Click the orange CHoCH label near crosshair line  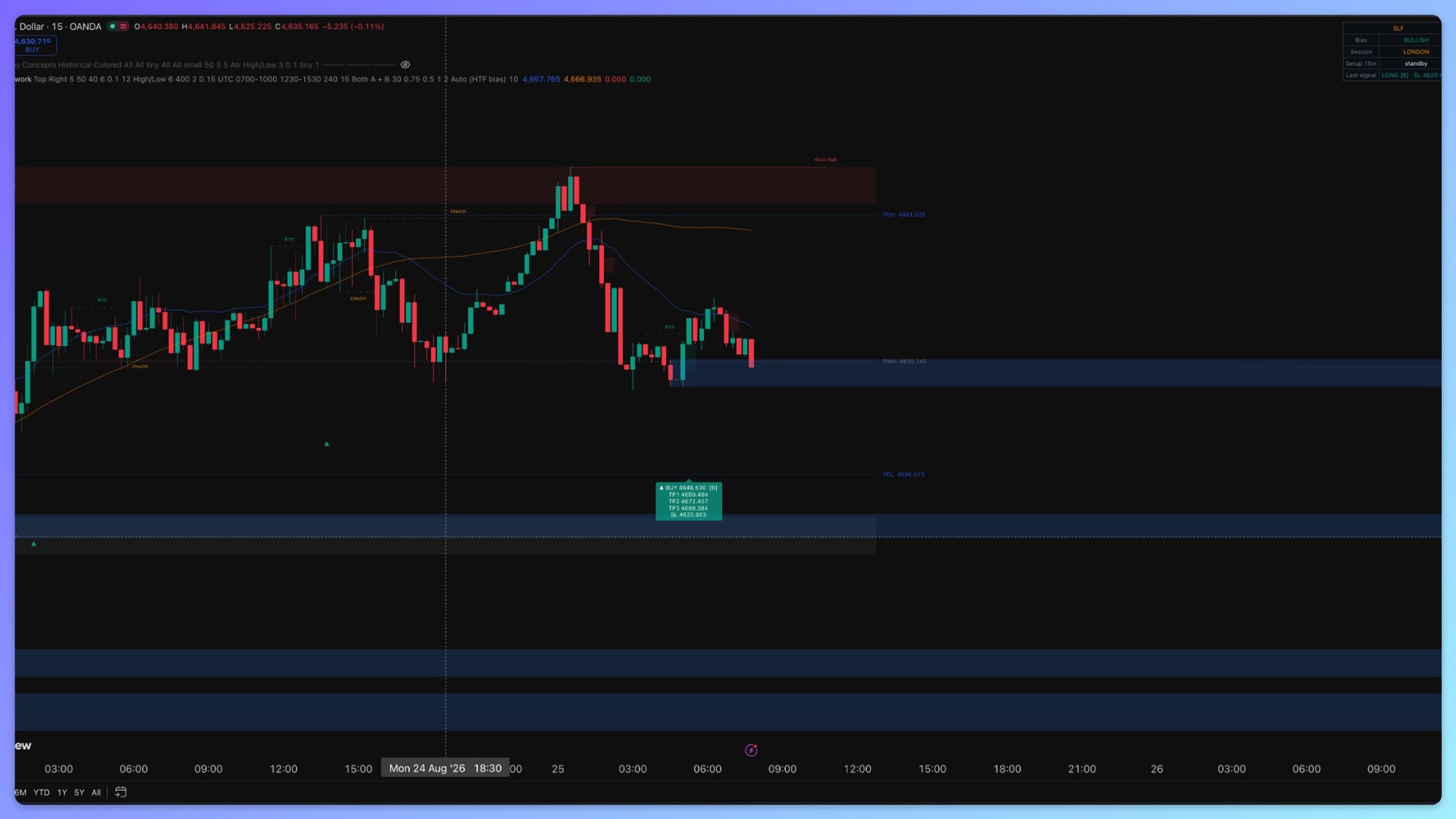tap(458, 212)
